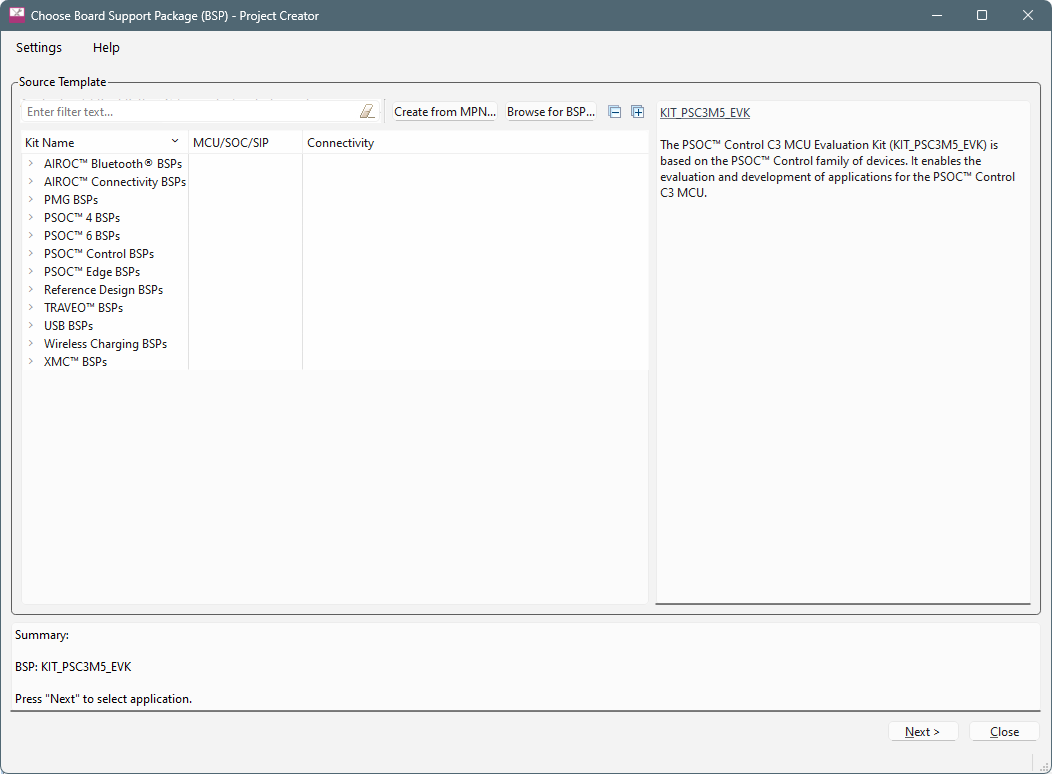Expand the TRAVEO BSPs group
Viewport: 1052px width, 774px height.
click(x=31, y=308)
